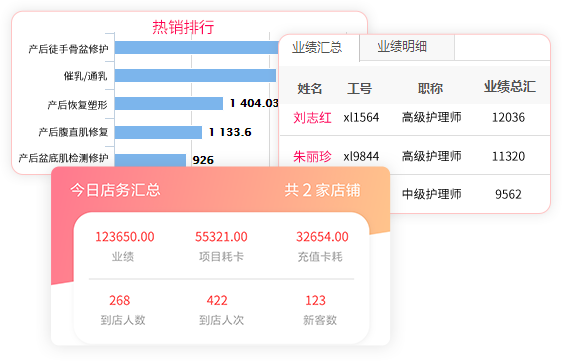The image size is (562, 361).
Task: Click the 产后盆底肌检测修护 axis label
Action: [x=63, y=158]
